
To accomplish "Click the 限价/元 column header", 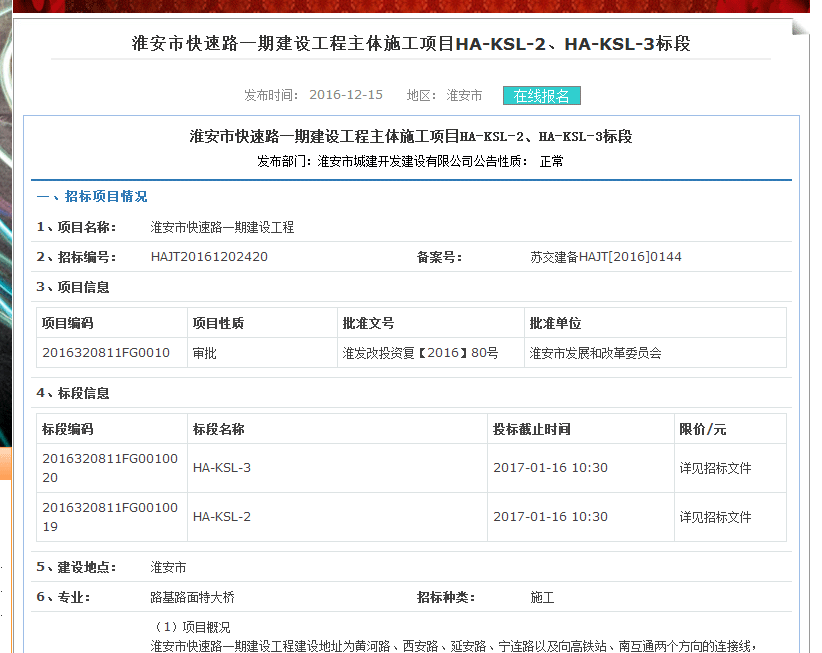I will [x=703, y=429].
